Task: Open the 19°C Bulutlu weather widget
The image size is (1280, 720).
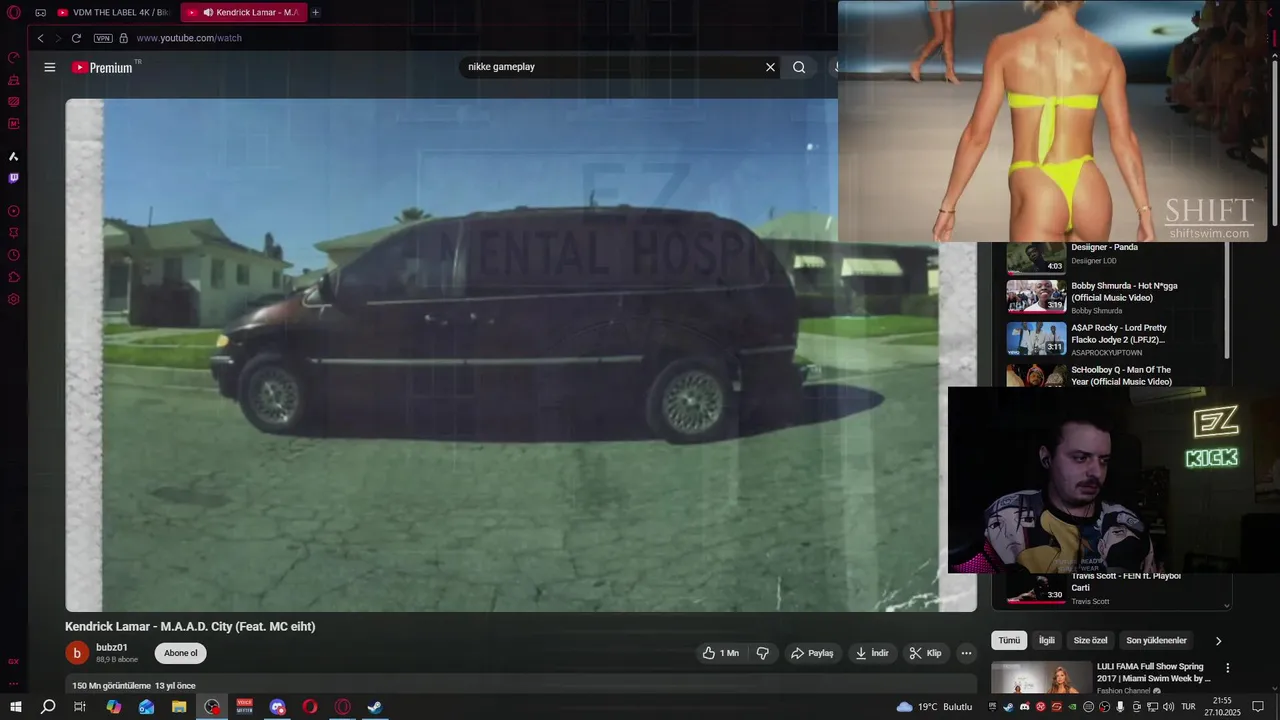Action: 934,707
